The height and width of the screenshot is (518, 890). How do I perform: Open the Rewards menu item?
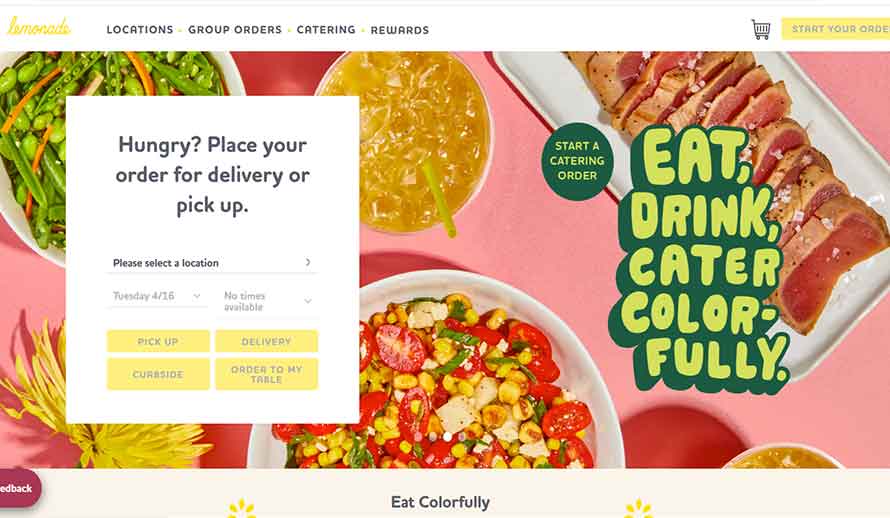point(400,30)
